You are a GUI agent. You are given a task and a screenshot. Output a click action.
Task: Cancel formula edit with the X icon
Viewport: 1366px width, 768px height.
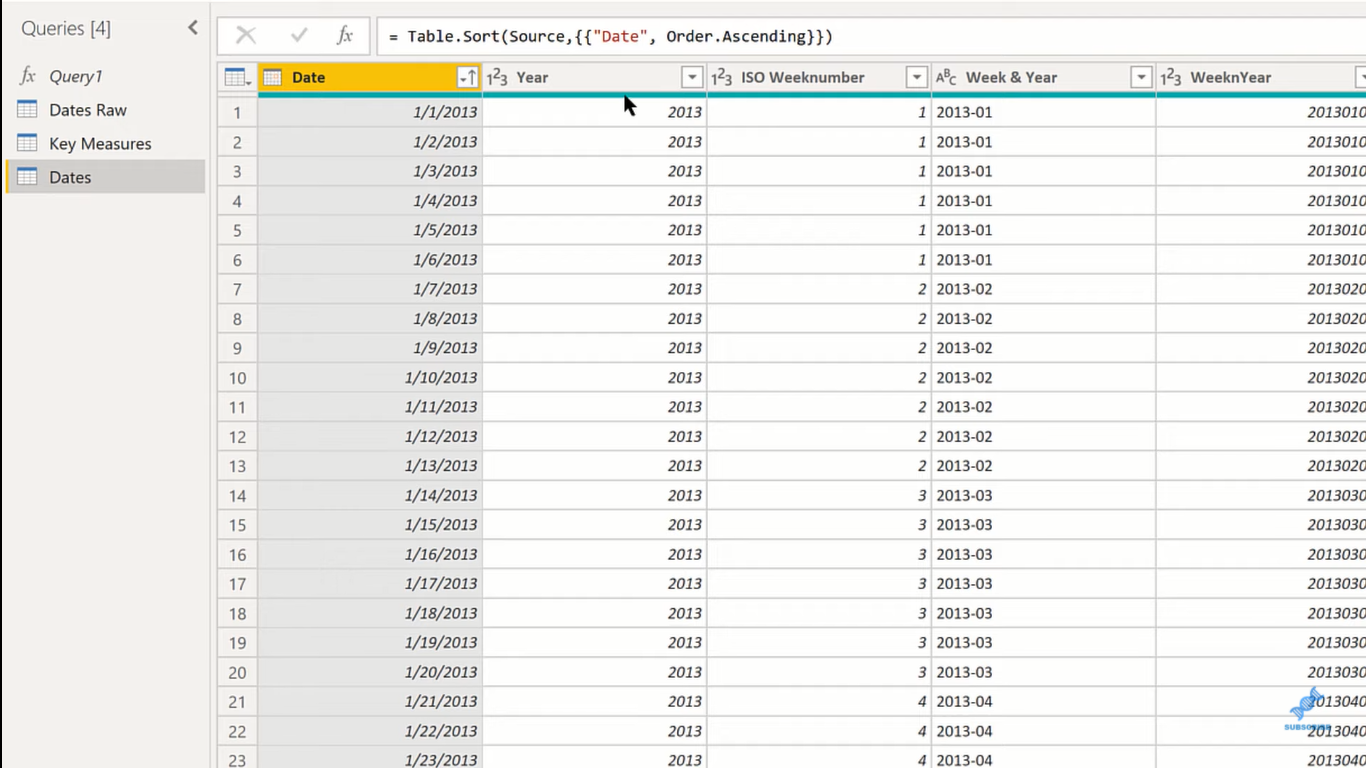pyautogui.click(x=246, y=36)
